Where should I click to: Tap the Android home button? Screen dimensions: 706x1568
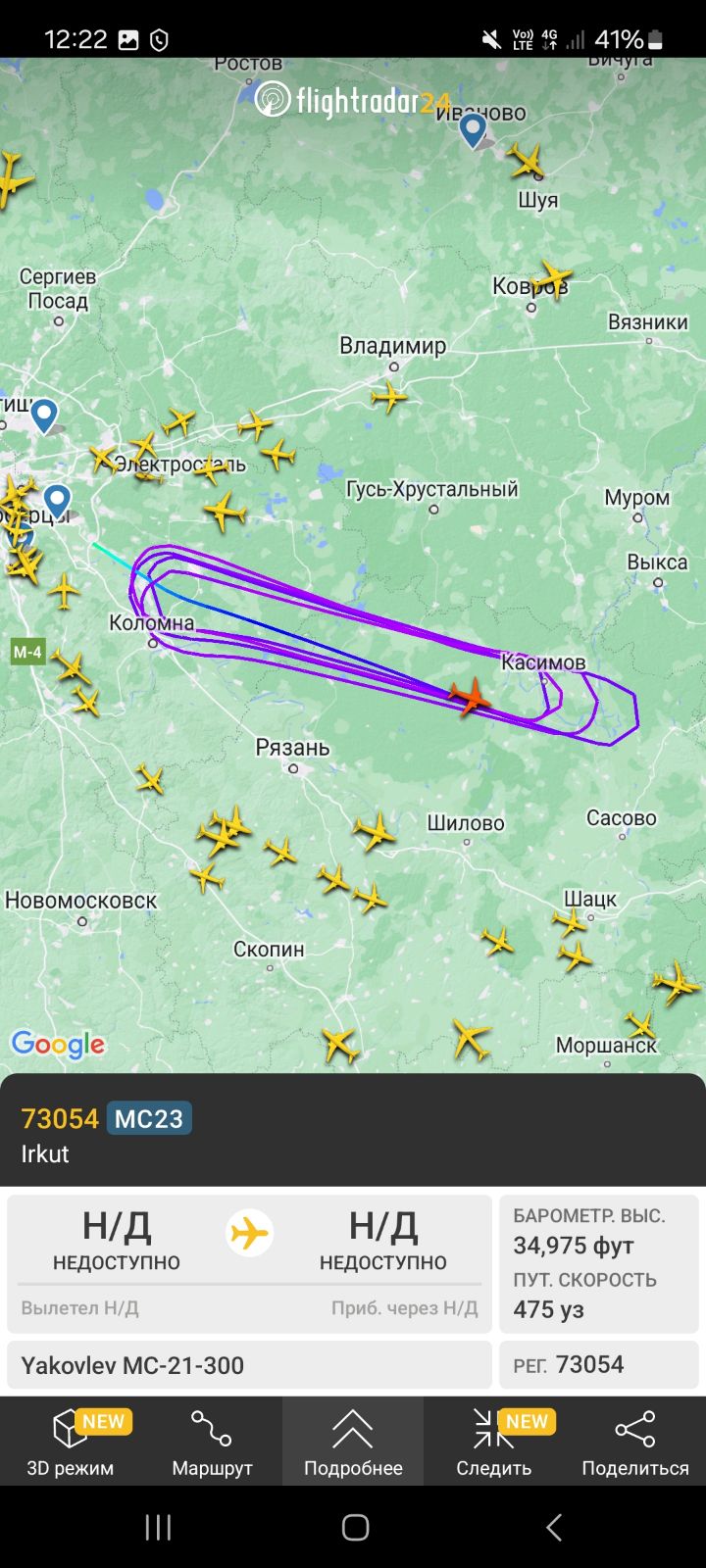pyautogui.click(x=355, y=1527)
